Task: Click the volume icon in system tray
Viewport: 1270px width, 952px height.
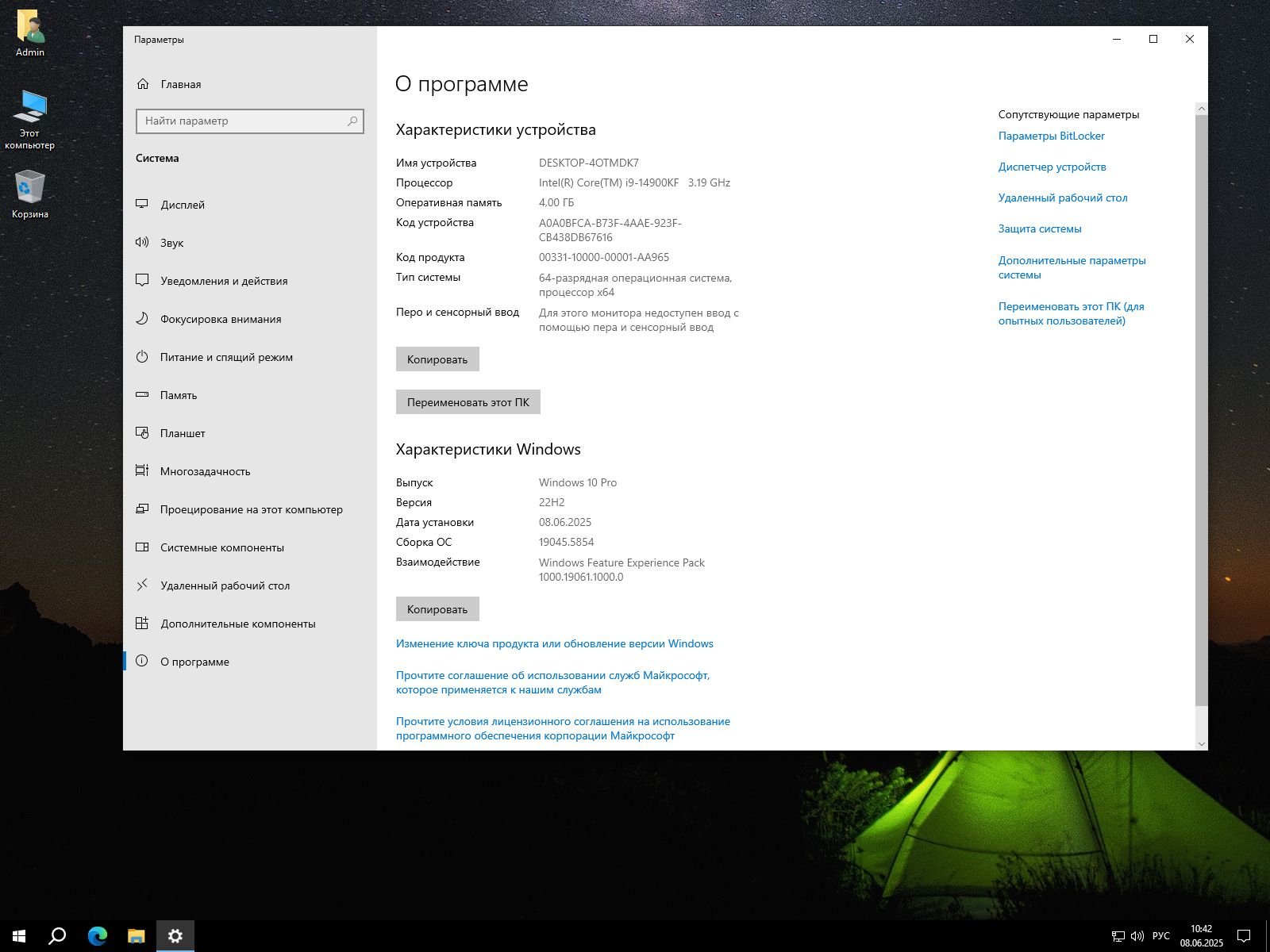Action: tap(1137, 936)
